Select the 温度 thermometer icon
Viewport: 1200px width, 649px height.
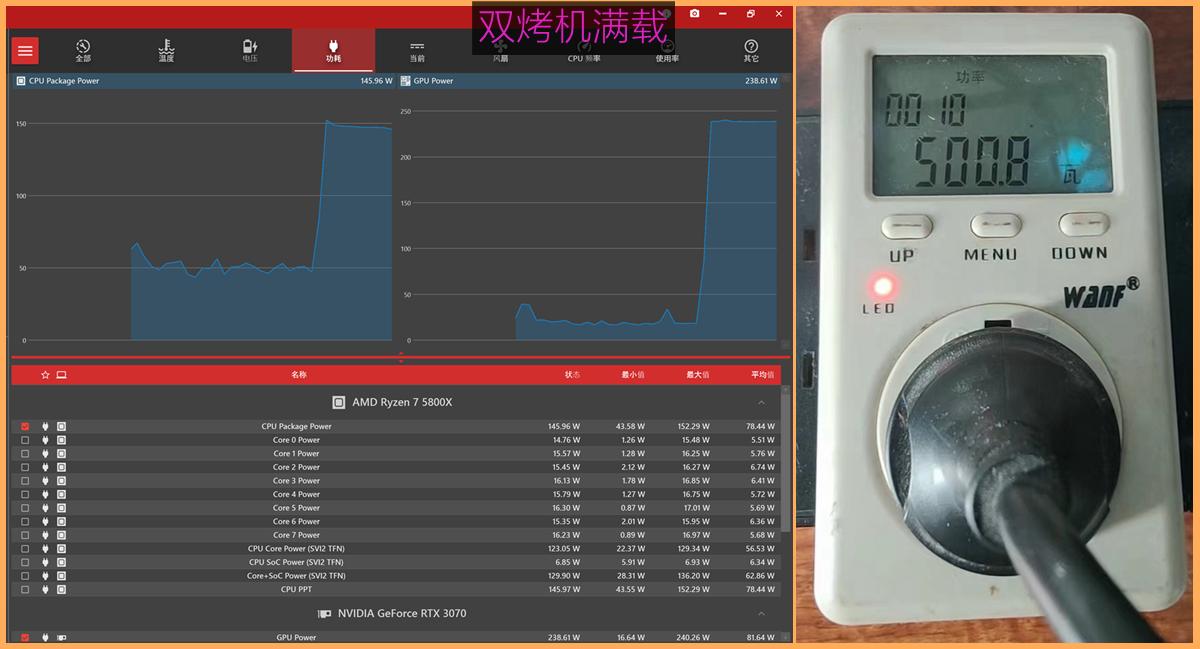[x=166, y=50]
